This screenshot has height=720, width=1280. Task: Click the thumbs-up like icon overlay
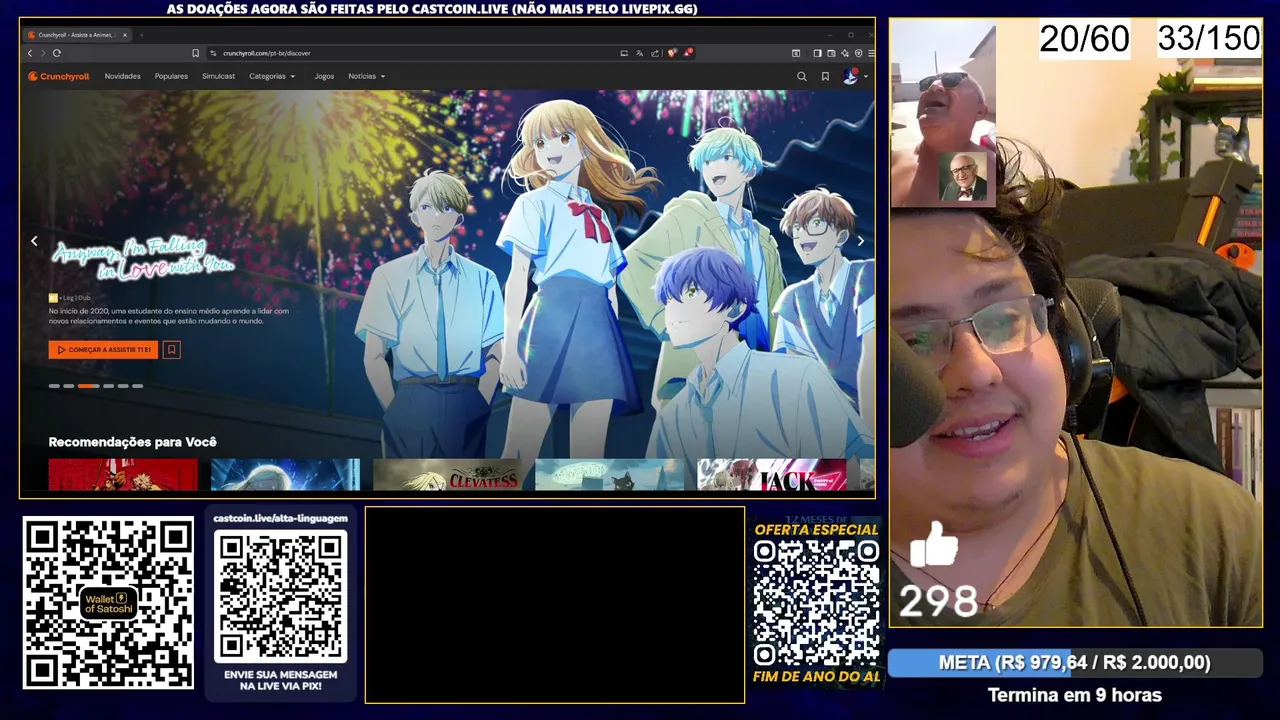[934, 545]
